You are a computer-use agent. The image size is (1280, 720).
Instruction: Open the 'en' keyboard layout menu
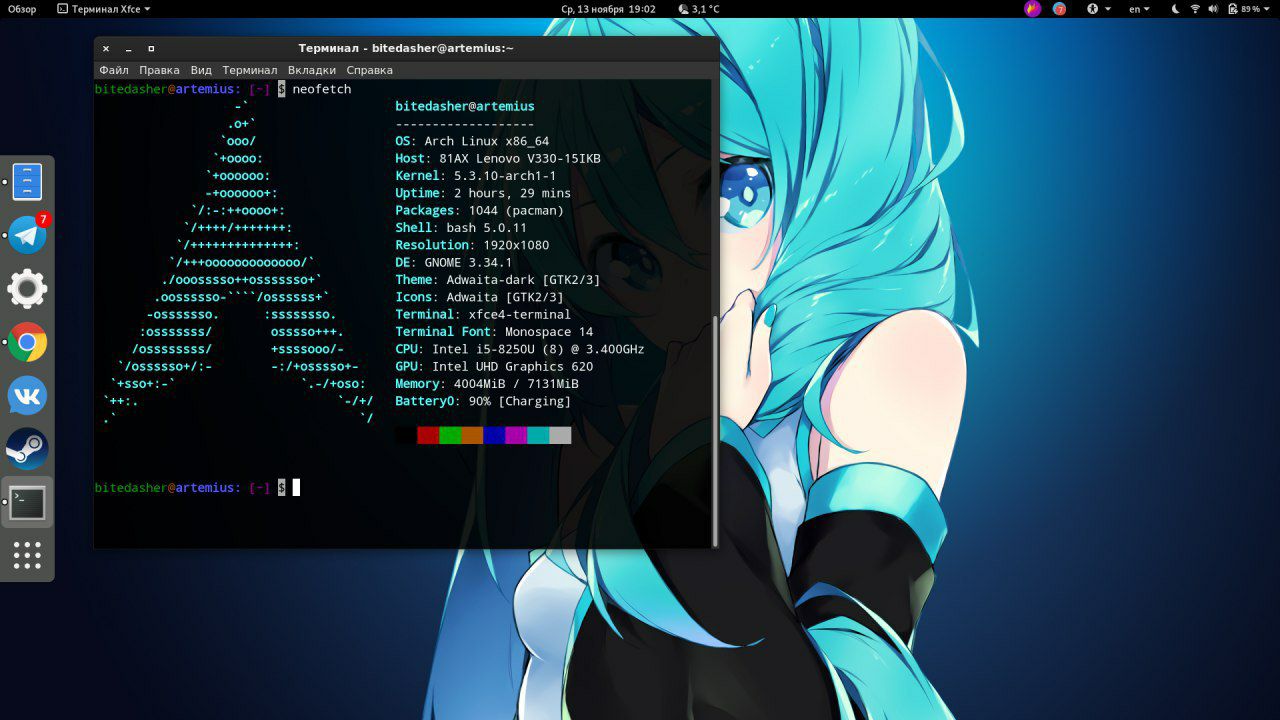point(1139,9)
